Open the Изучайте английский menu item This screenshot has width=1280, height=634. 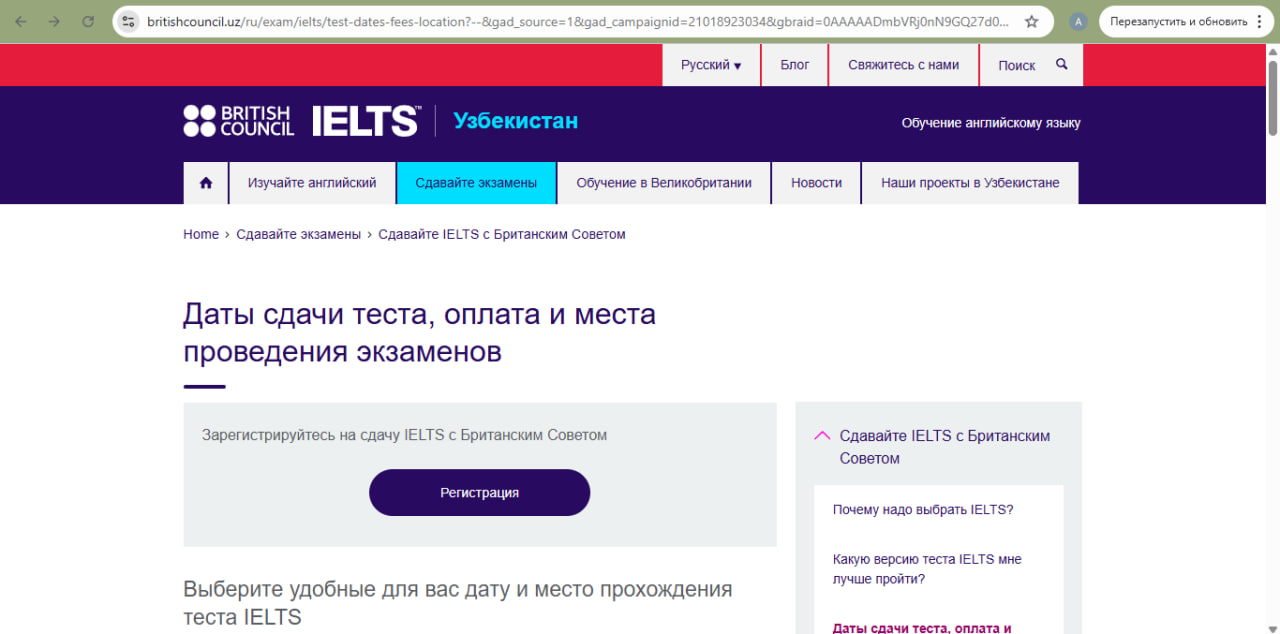(312, 183)
